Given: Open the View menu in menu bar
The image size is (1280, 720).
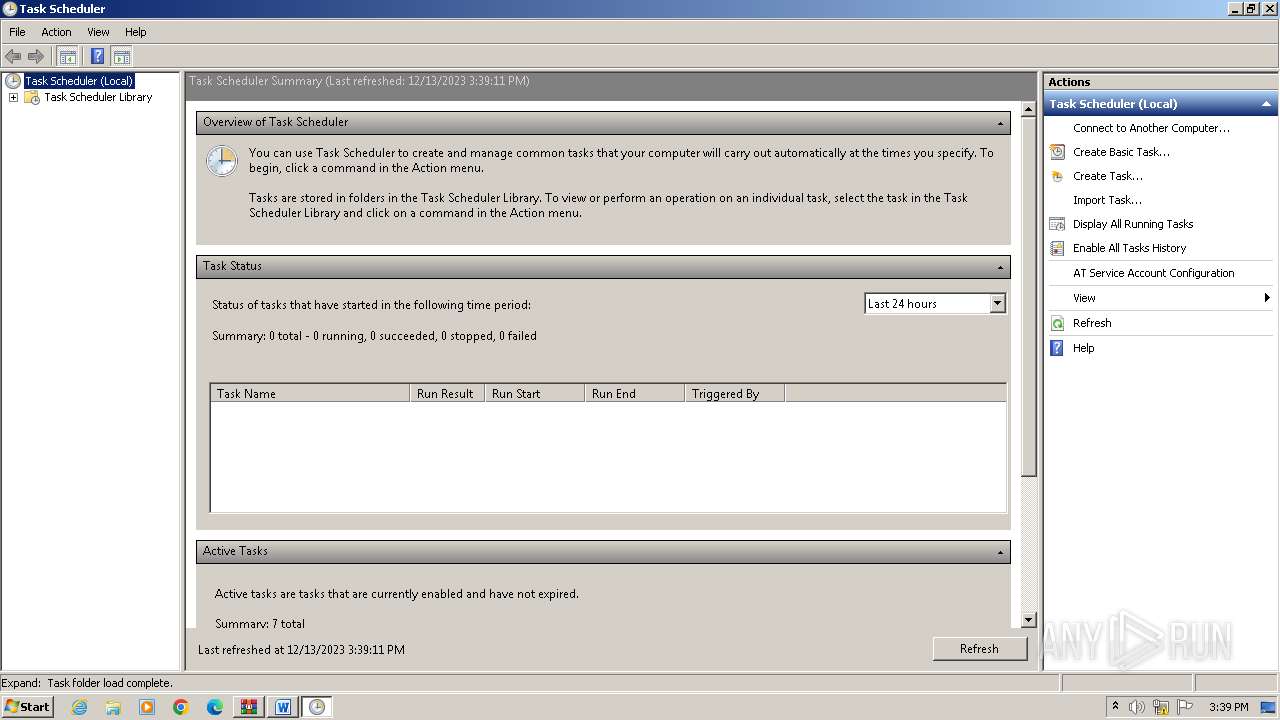Looking at the screenshot, I should coord(98,32).
